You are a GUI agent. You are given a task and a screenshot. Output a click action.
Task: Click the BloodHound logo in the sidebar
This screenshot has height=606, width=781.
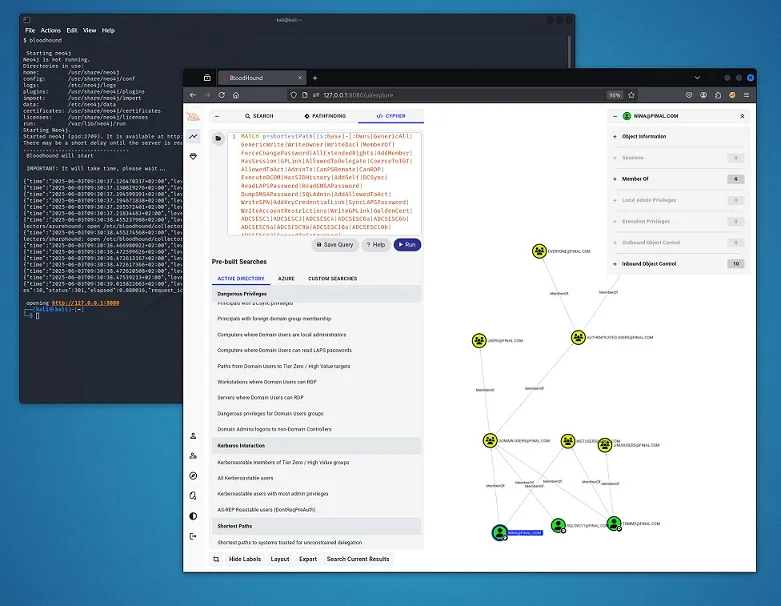click(x=193, y=117)
